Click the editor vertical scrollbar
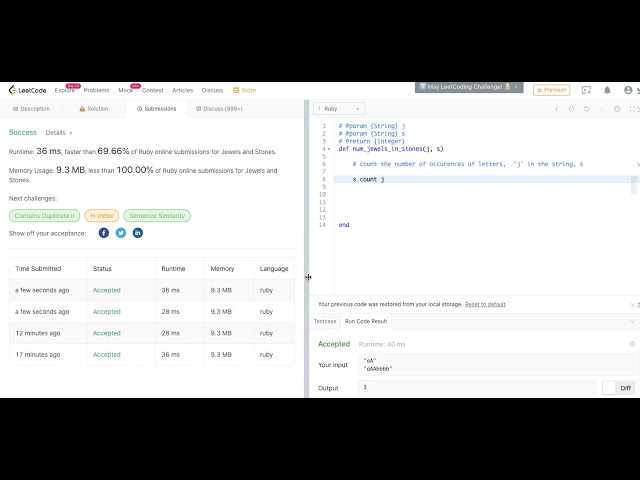The image size is (640, 480). pos(634,184)
